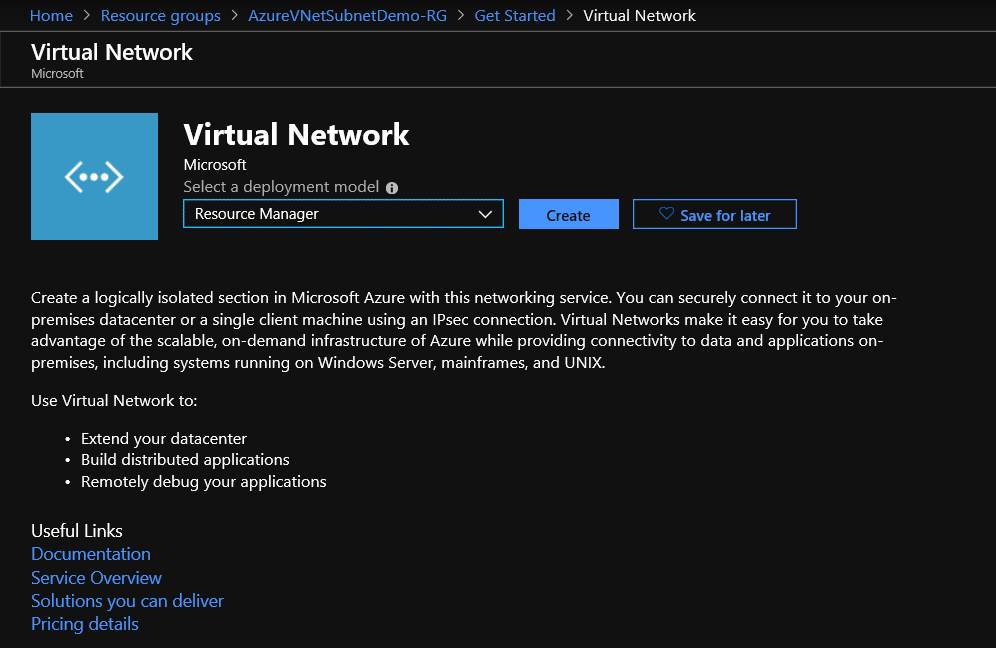Click 'Use Virtual Network to:' text

pyautogui.click(x=114, y=400)
